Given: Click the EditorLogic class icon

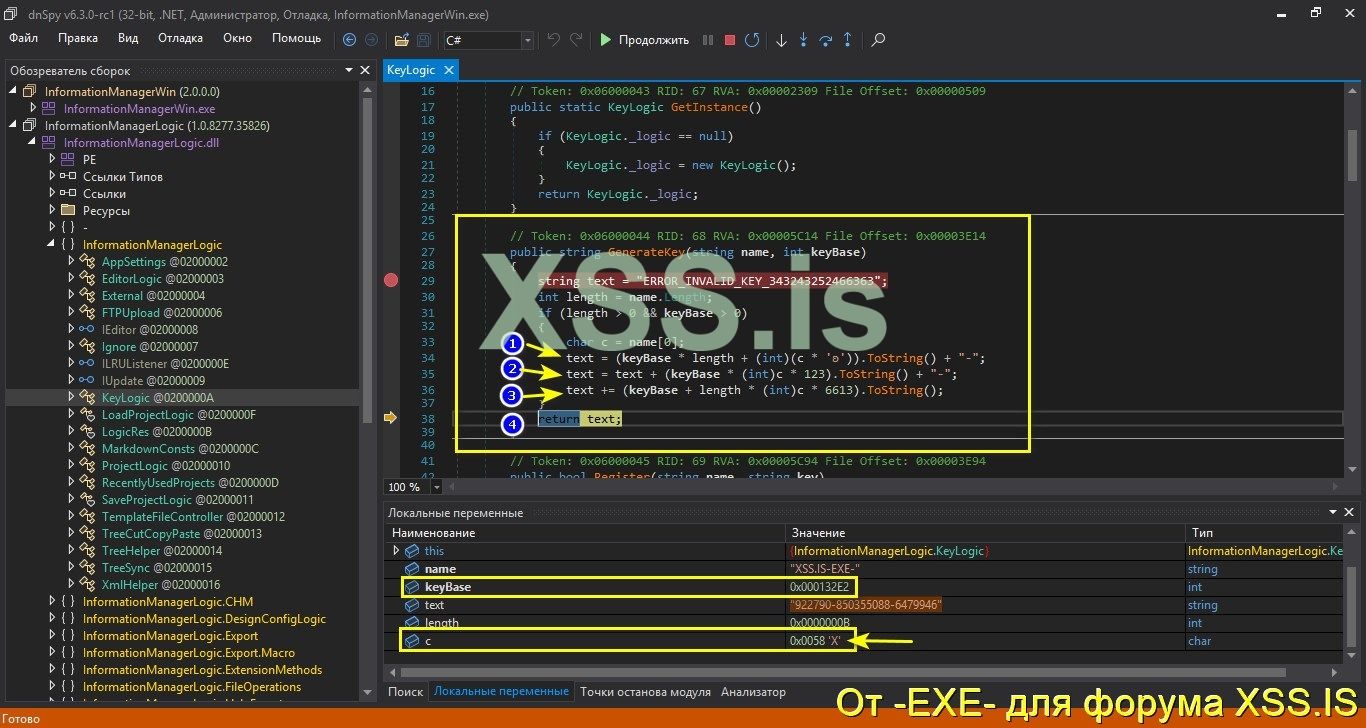Looking at the screenshot, I should point(87,278).
